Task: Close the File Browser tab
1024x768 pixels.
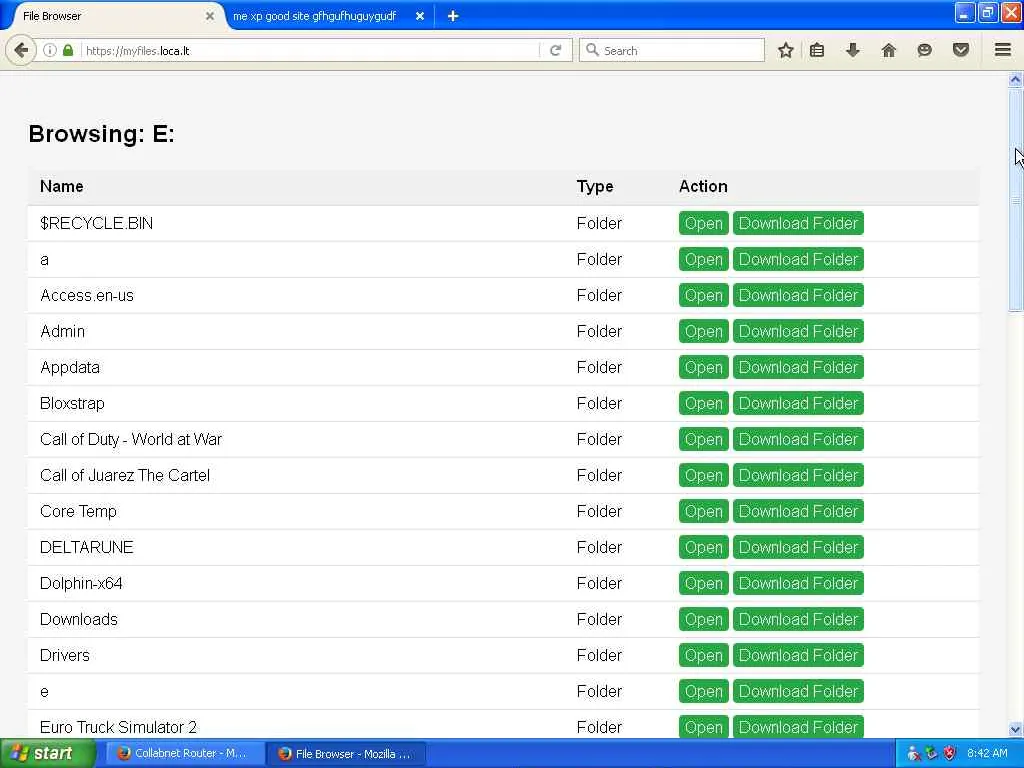Action: (210, 16)
